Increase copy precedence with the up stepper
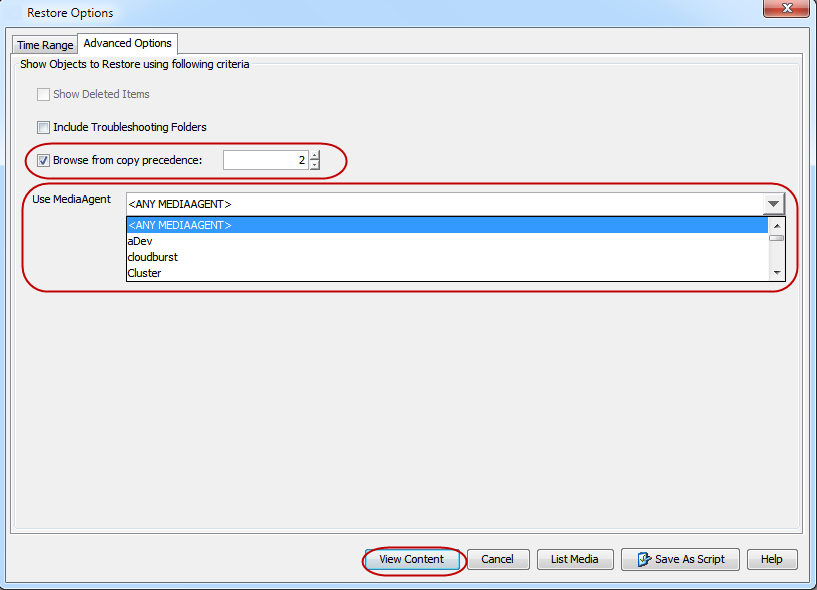 pyautogui.click(x=315, y=155)
